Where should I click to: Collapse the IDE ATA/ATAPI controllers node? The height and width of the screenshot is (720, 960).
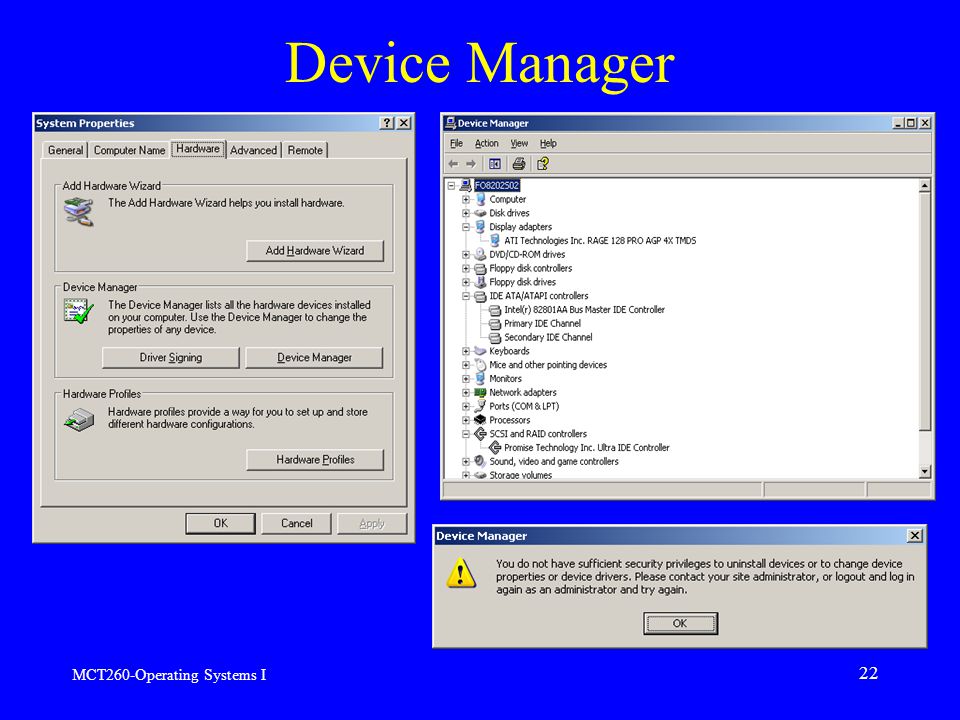point(466,296)
